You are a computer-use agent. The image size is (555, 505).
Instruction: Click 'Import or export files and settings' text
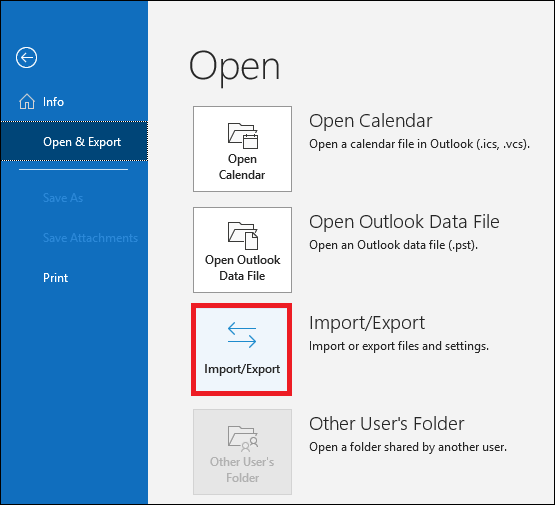tap(399, 346)
